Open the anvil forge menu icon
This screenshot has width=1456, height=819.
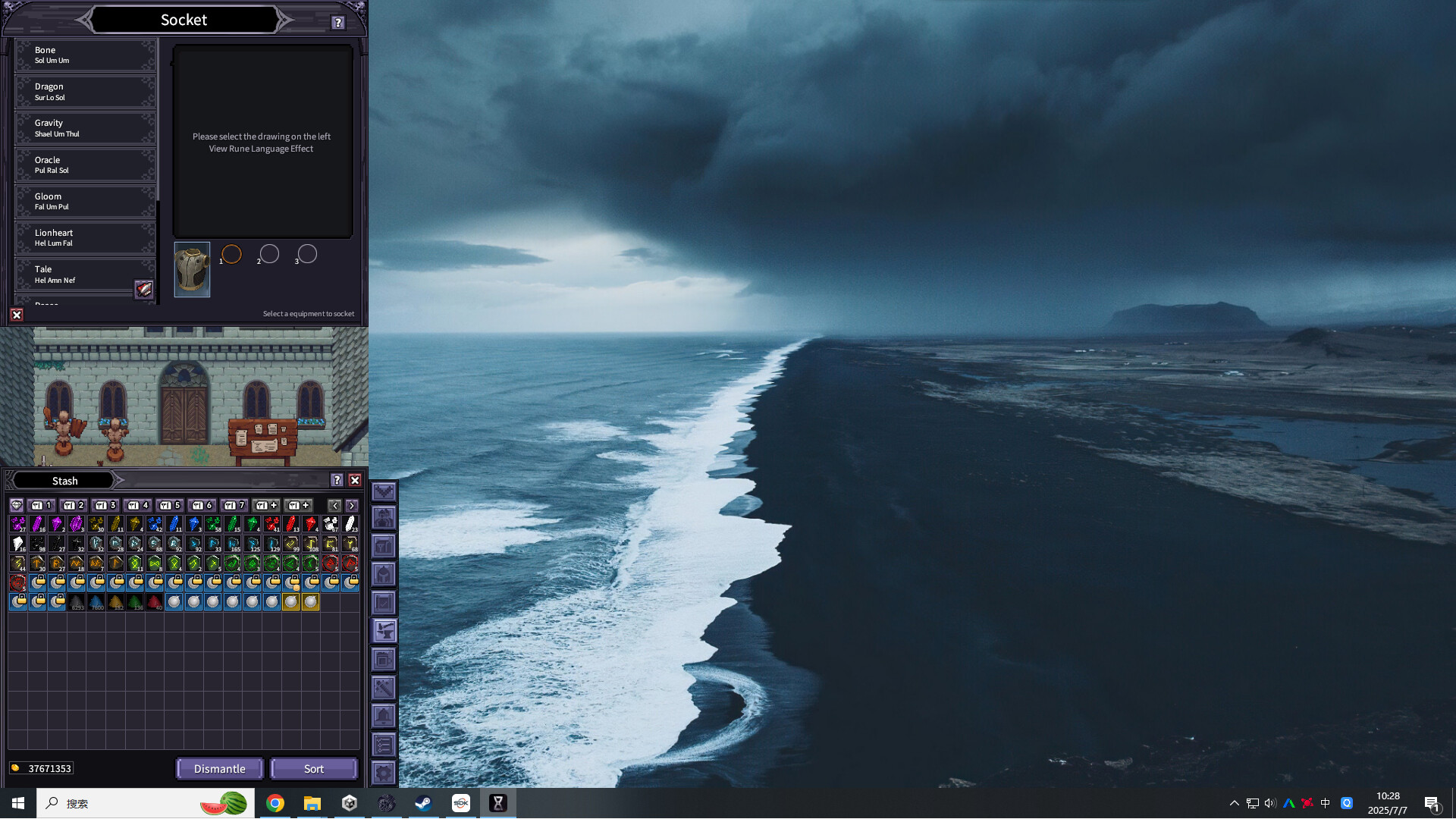pyautogui.click(x=383, y=630)
